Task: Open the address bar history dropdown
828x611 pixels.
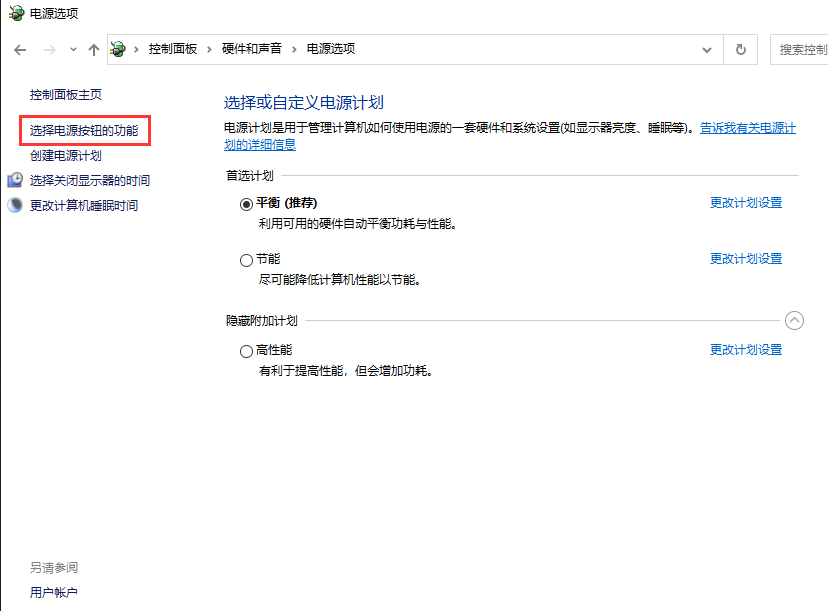Action: point(707,49)
